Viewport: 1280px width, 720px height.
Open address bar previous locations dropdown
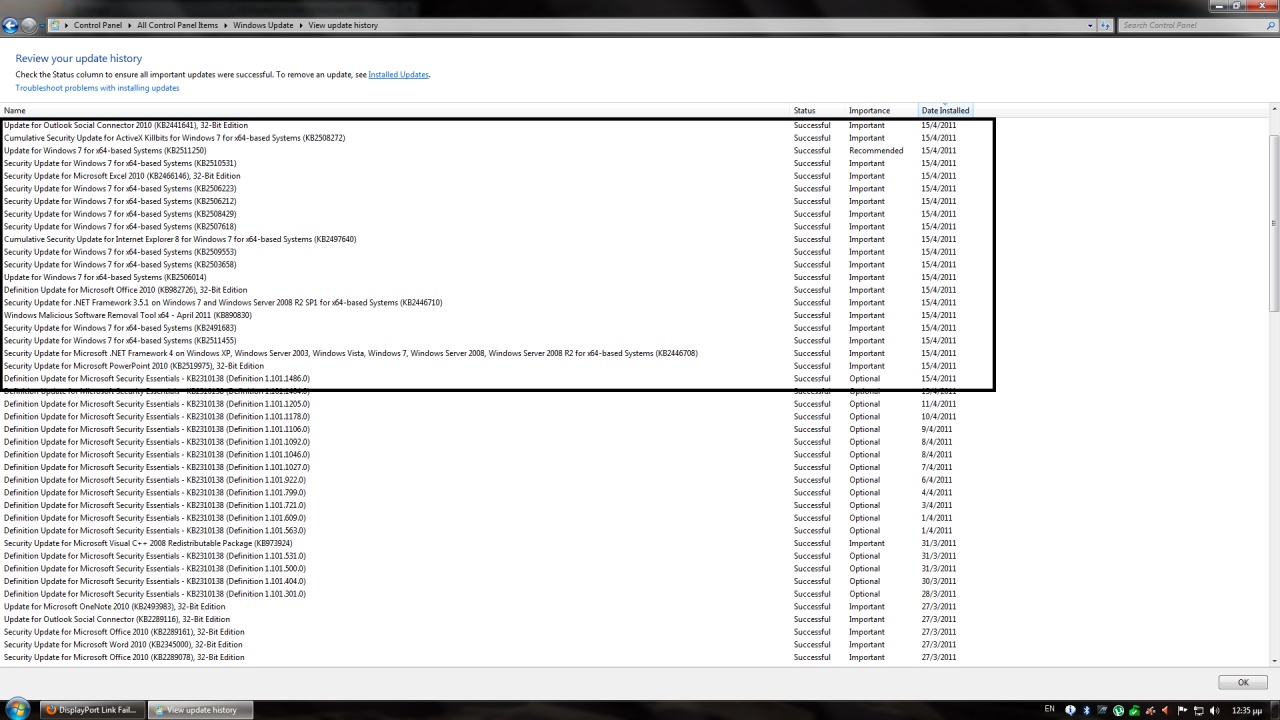1090,25
